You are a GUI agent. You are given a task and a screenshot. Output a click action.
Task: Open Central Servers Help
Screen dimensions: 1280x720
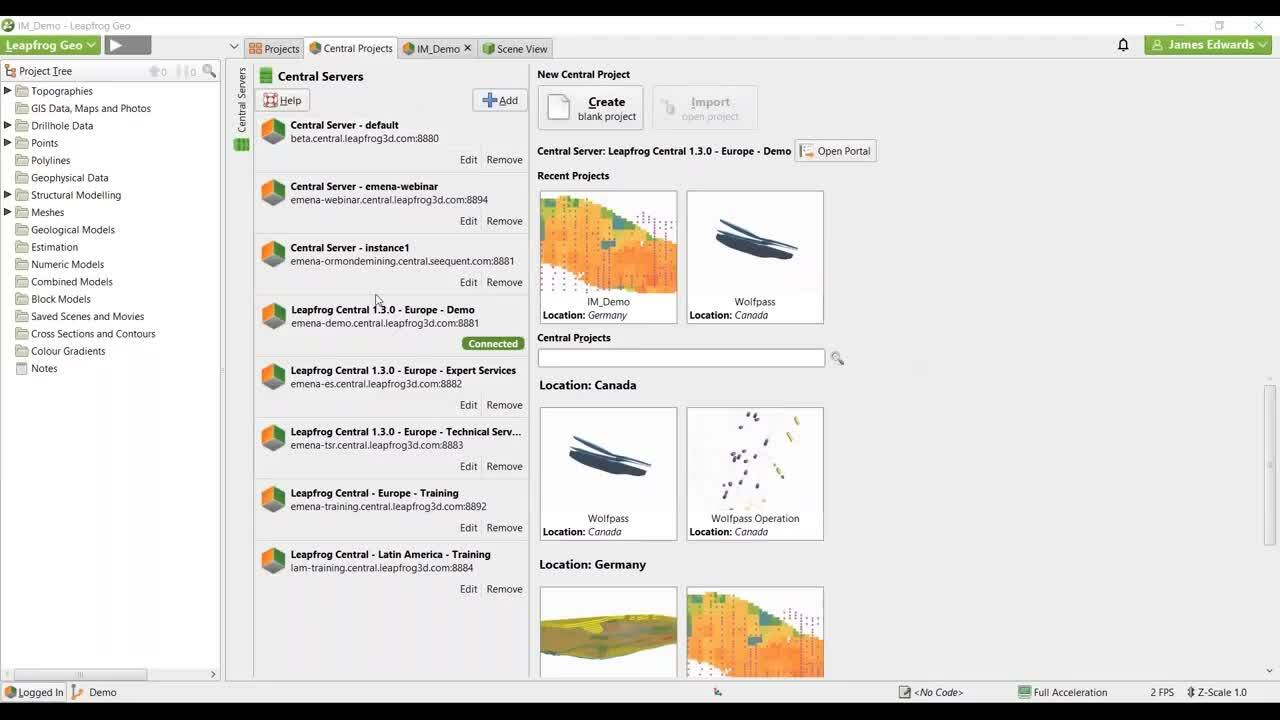[x=283, y=100]
